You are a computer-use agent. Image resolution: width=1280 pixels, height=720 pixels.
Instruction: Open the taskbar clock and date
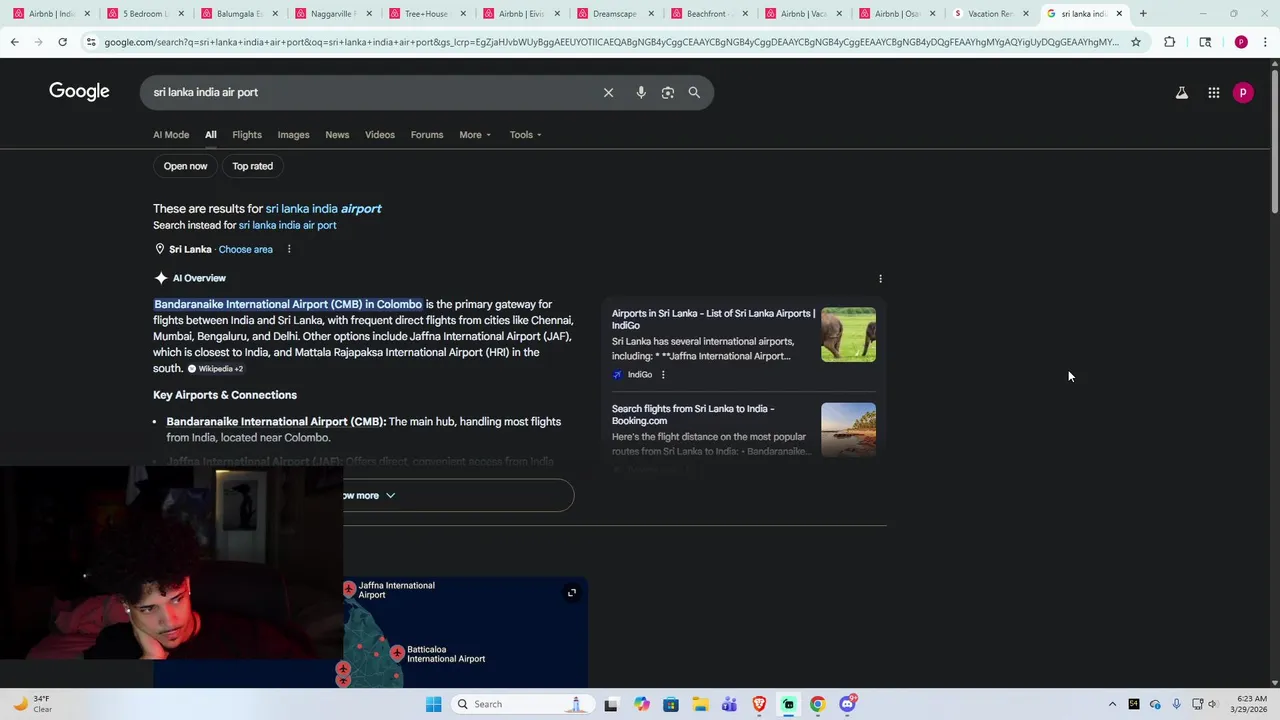1251,704
